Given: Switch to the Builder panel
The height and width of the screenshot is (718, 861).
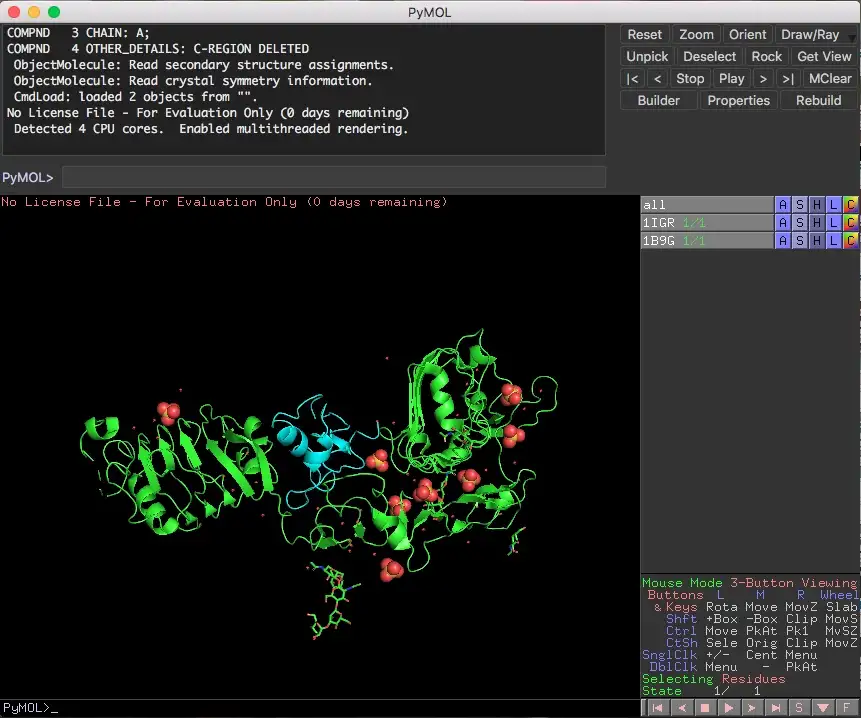Looking at the screenshot, I should pyautogui.click(x=658, y=100).
